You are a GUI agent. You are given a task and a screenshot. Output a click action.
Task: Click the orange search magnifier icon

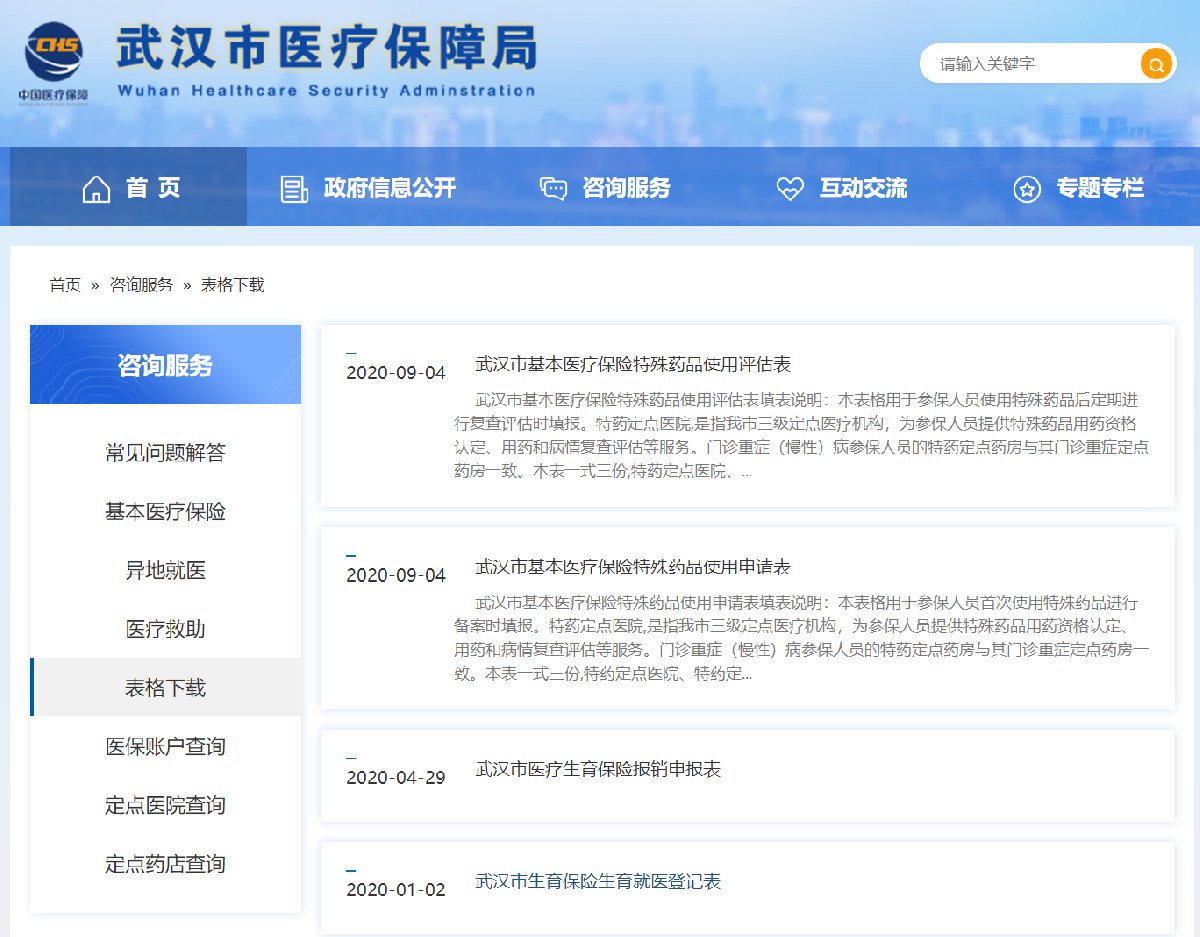pos(1155,65)
